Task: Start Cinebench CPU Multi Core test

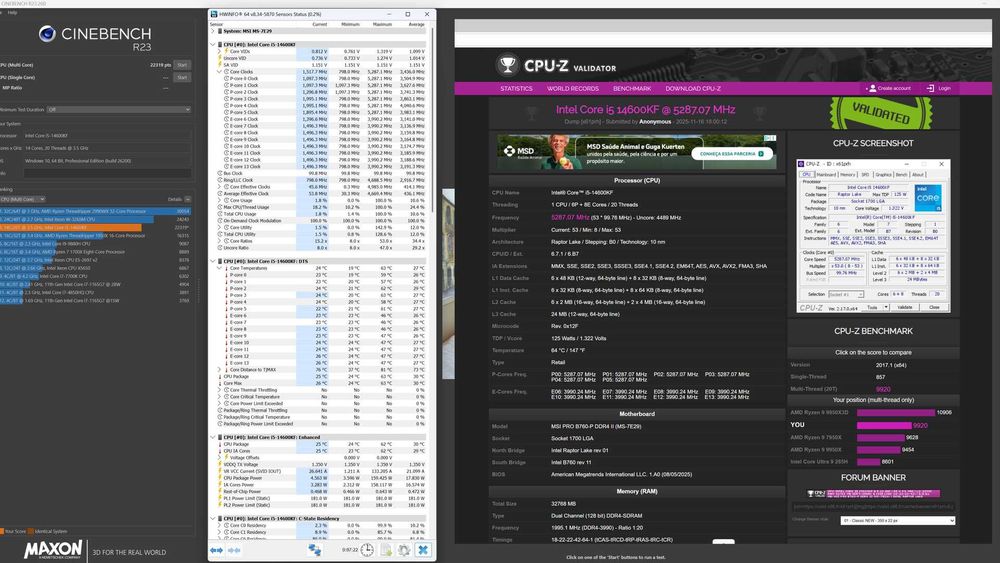Action: pos(182,65)
